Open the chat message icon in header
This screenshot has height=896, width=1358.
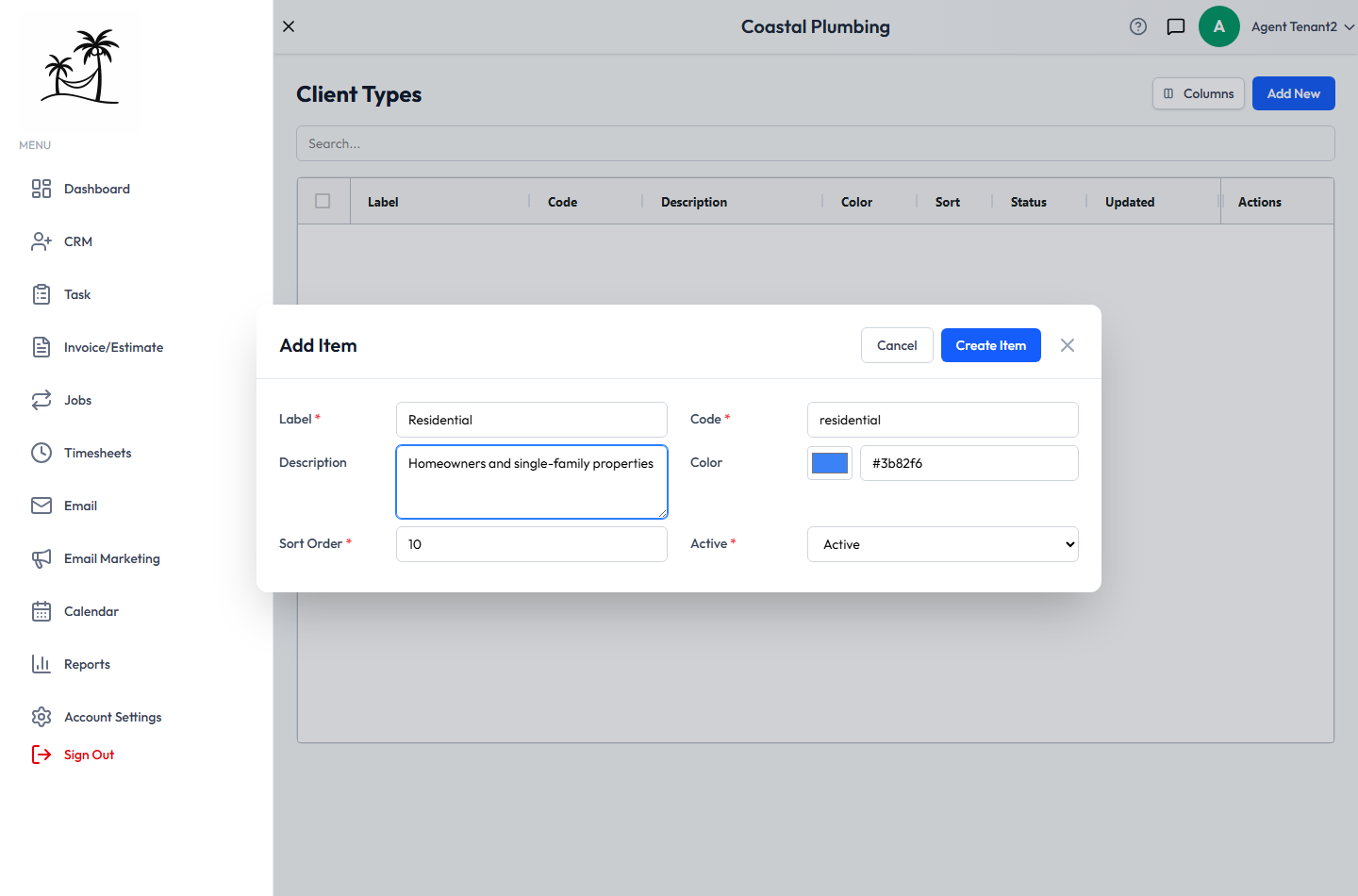tap(1176, 26)
